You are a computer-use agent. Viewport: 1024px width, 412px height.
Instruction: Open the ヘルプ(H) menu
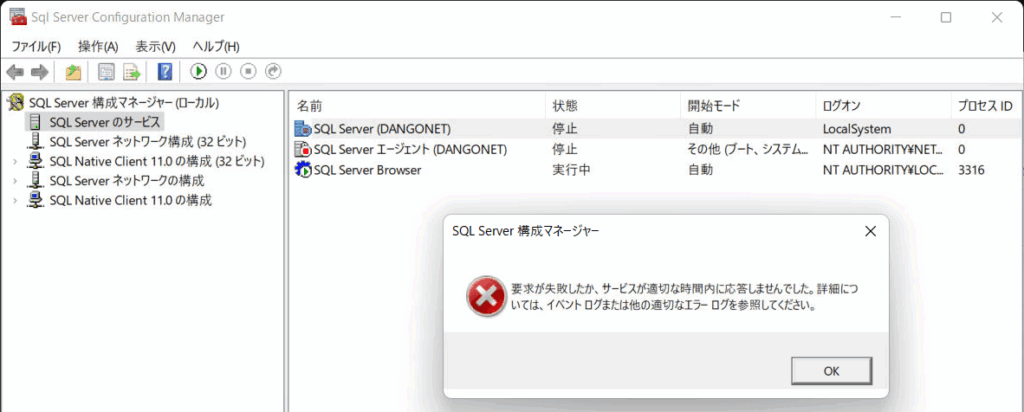pos(216,46)
